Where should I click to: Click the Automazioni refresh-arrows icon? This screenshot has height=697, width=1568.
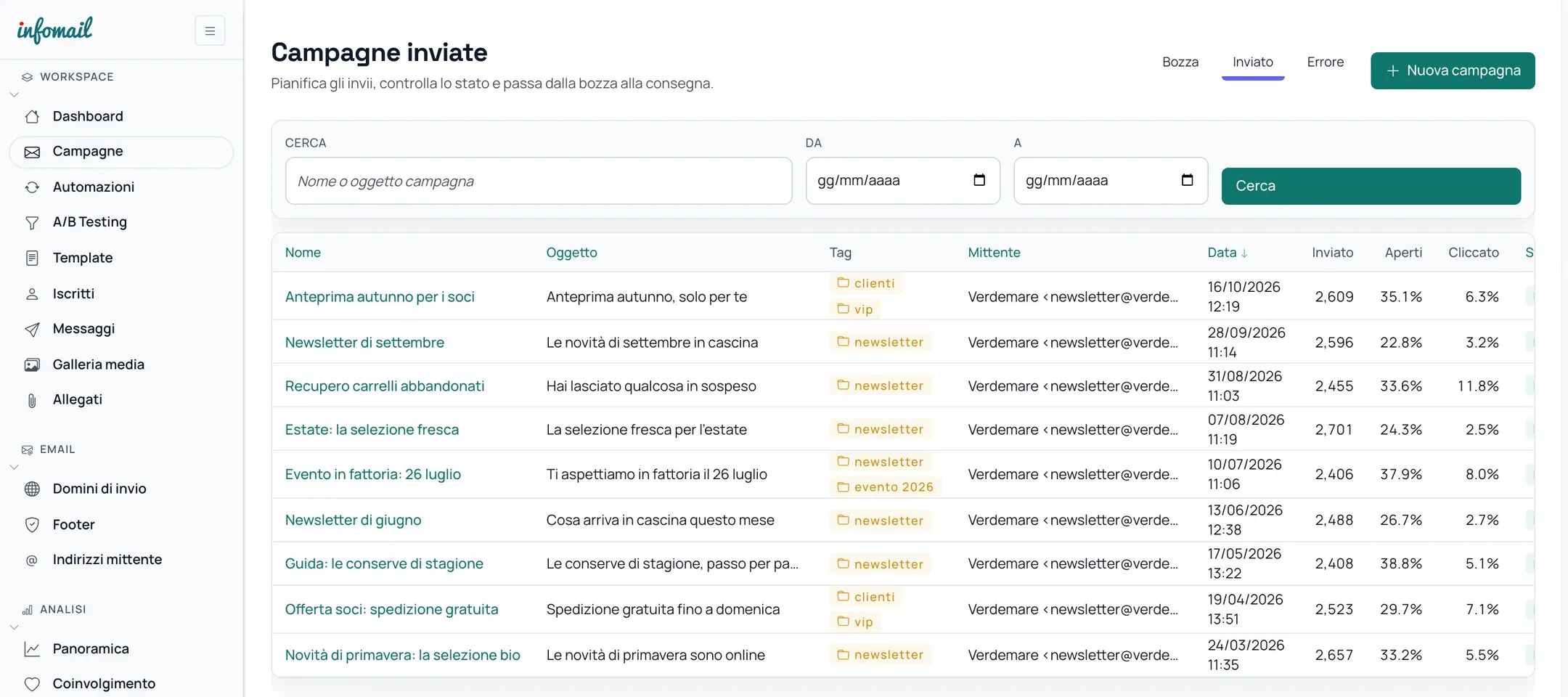32,187
